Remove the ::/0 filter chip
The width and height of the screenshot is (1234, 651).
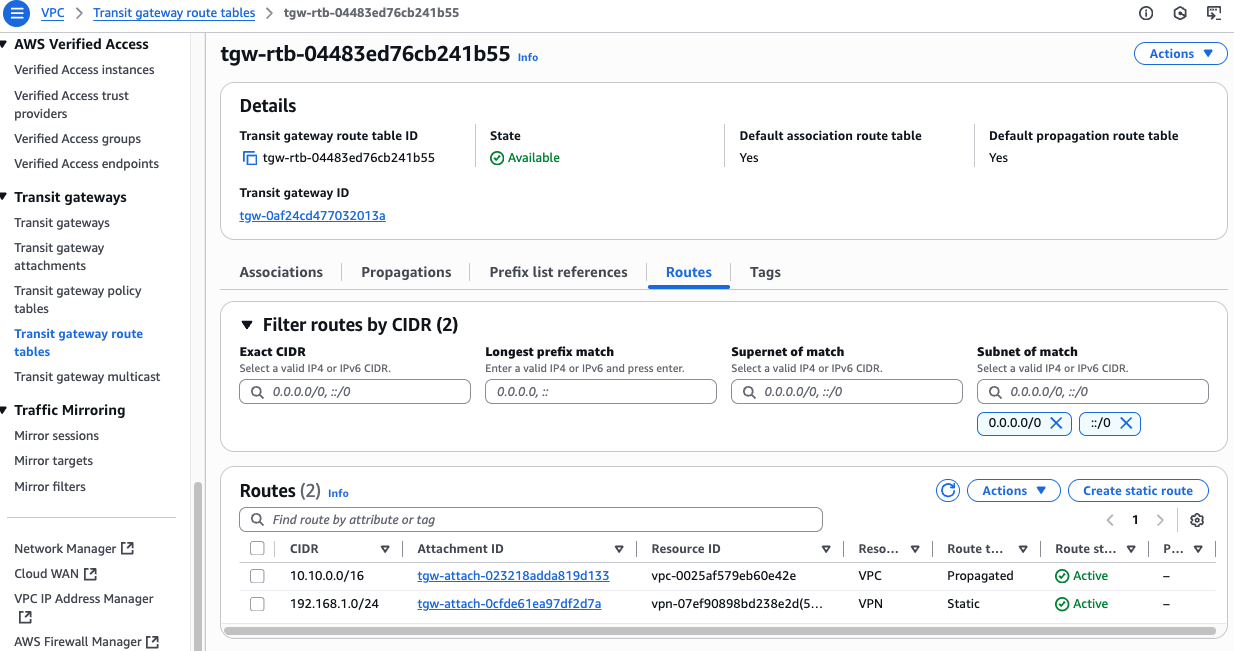[1126, 423]
